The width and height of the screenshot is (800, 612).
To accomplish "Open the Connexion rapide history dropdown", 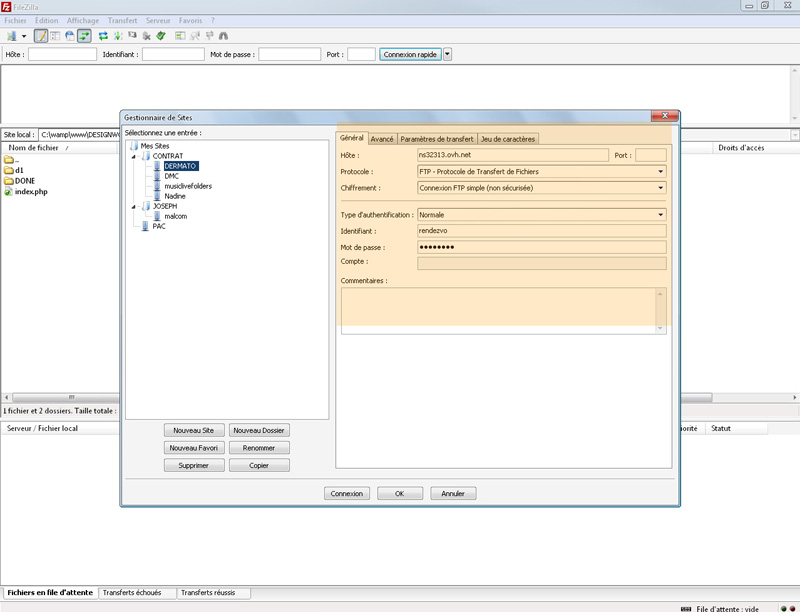I will 447,54.
